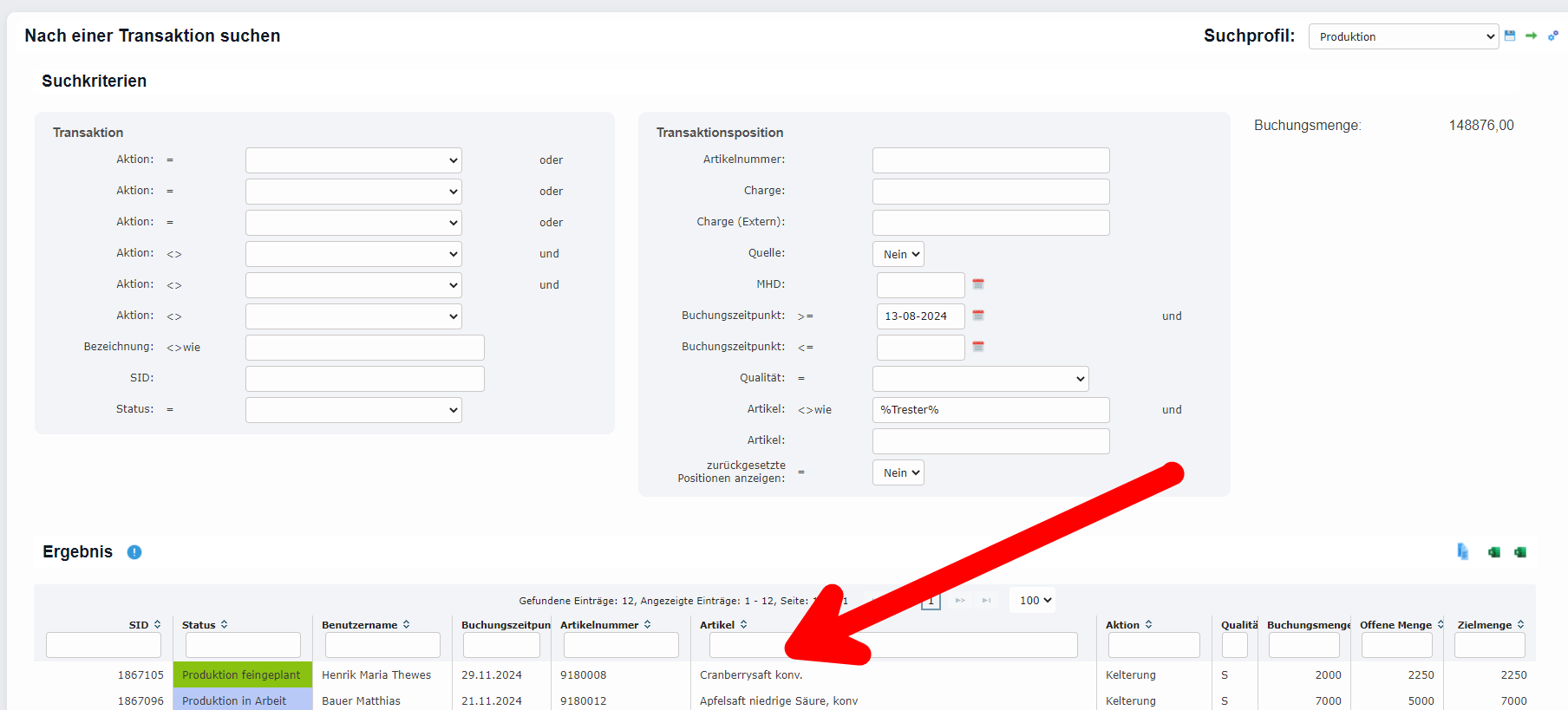The image size is (1568, 710).
Task: Sort results by SID column
Action: 157,624
